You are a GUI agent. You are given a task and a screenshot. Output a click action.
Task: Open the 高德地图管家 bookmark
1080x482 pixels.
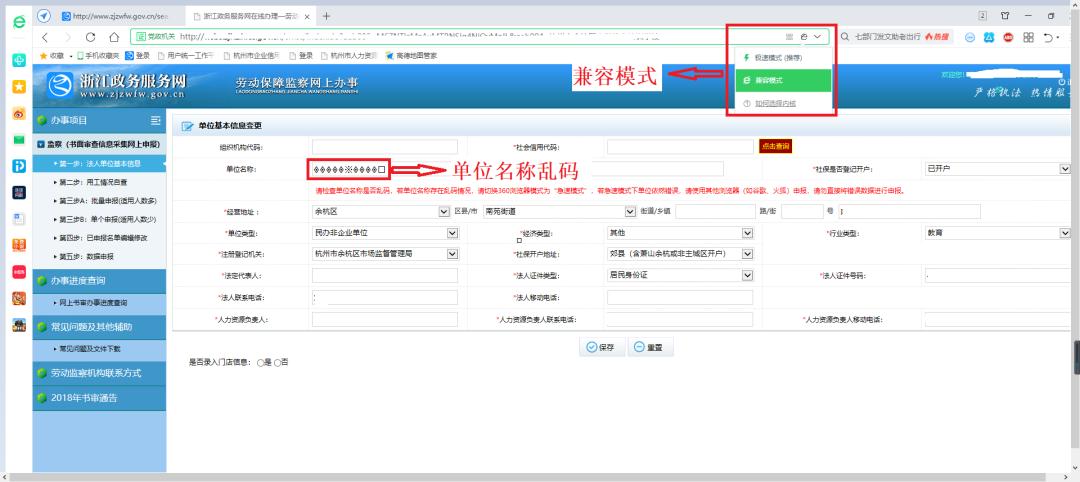click(411, 56)
